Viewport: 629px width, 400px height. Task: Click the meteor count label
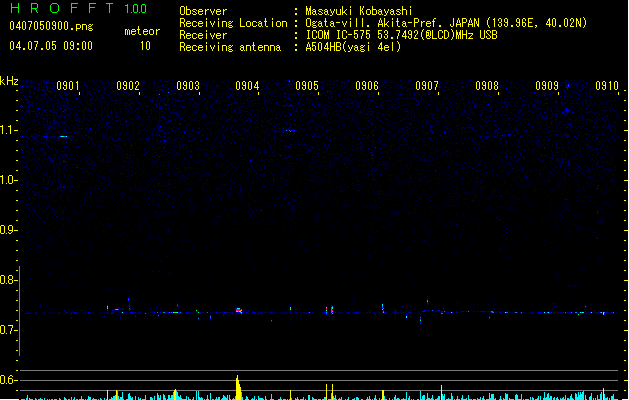(142, 31)
